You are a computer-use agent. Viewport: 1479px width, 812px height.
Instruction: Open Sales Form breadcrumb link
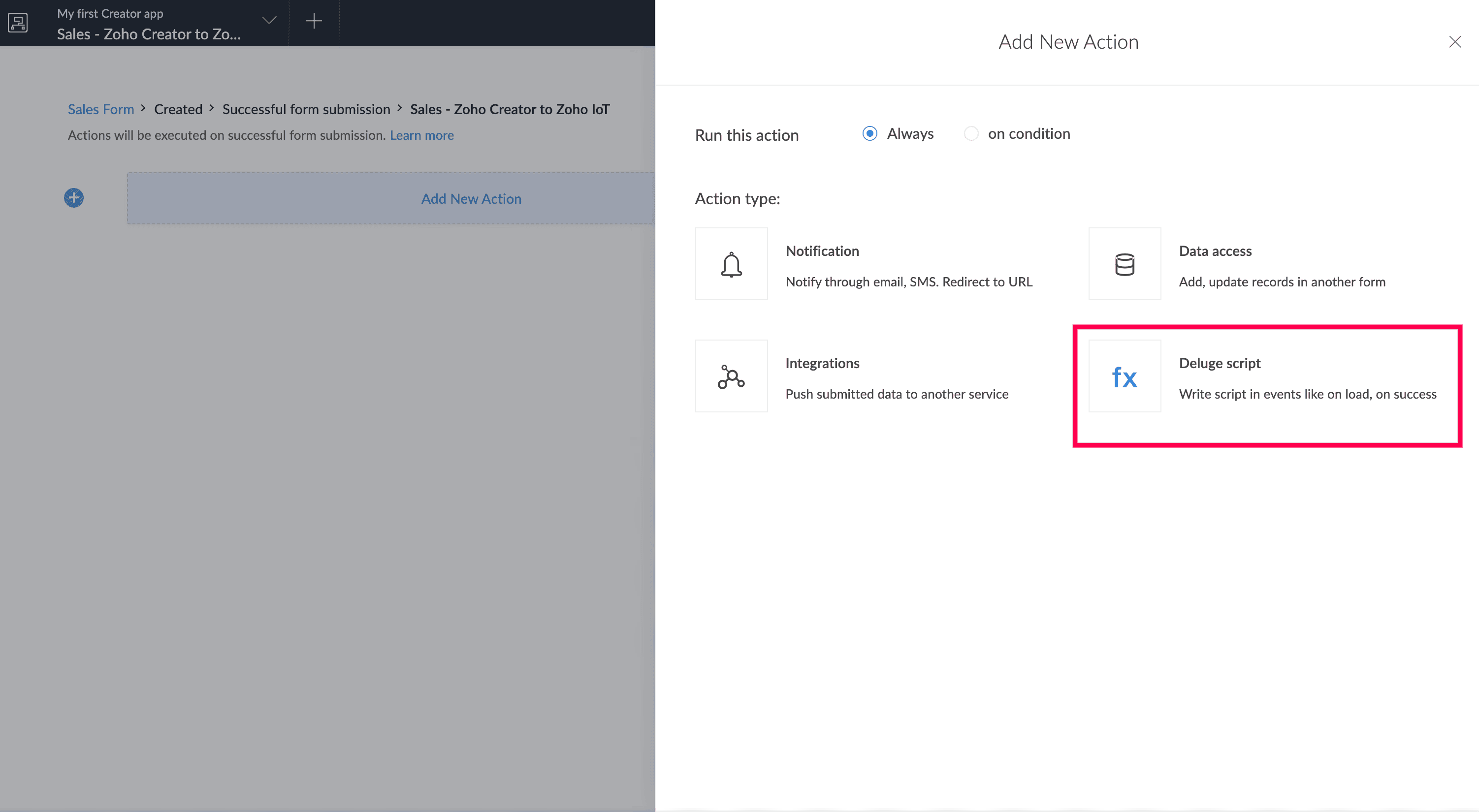point(100,109)
